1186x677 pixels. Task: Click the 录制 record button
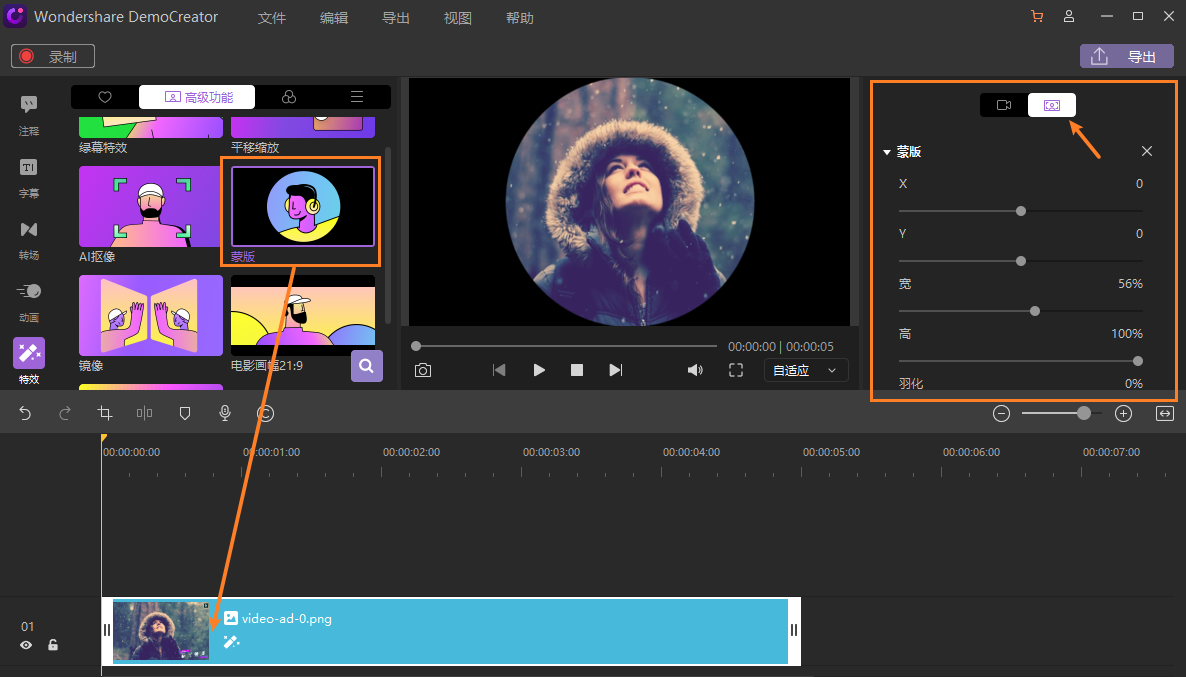click(53, 57)
